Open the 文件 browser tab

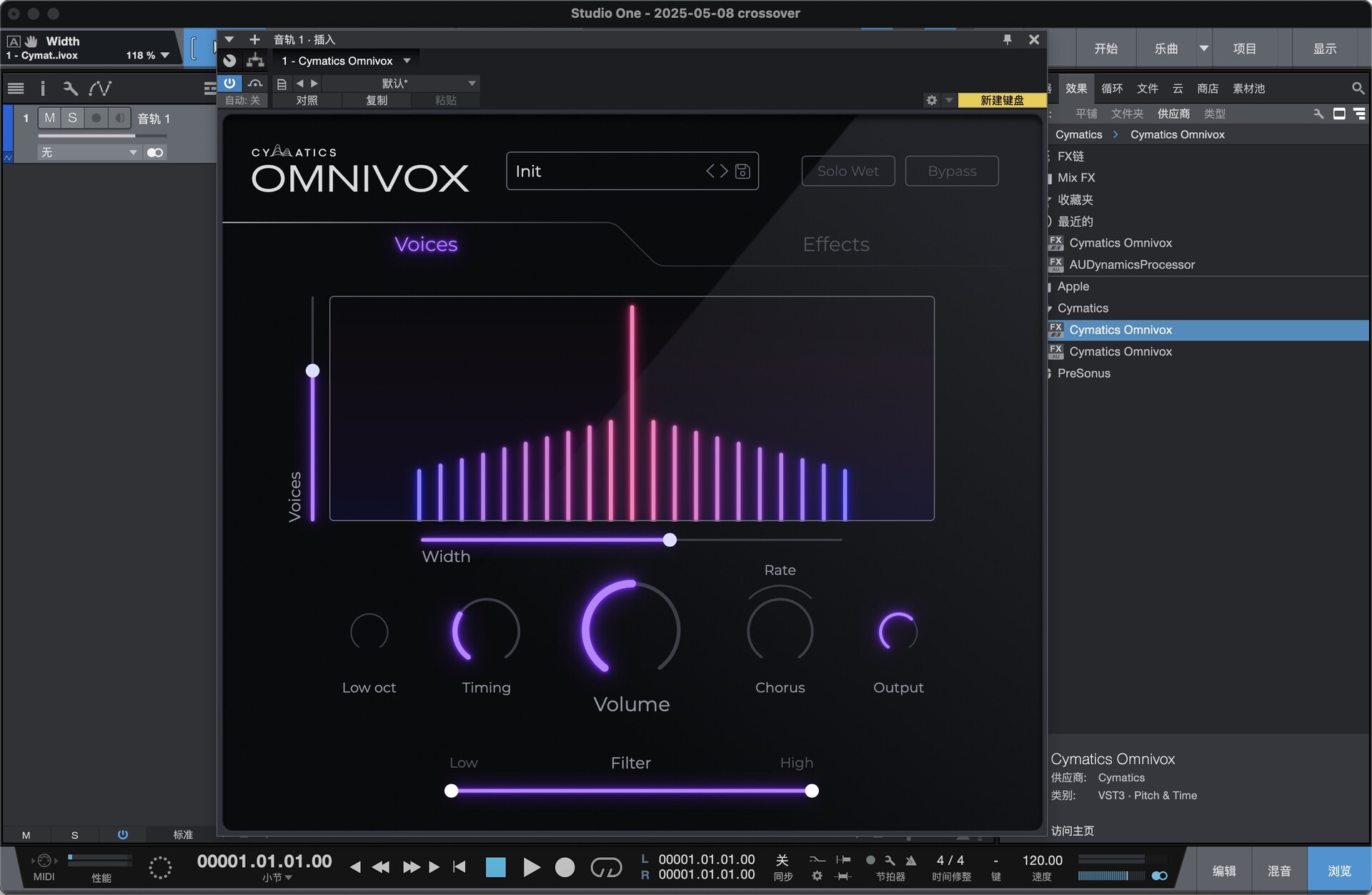(x=1148, y=89)
